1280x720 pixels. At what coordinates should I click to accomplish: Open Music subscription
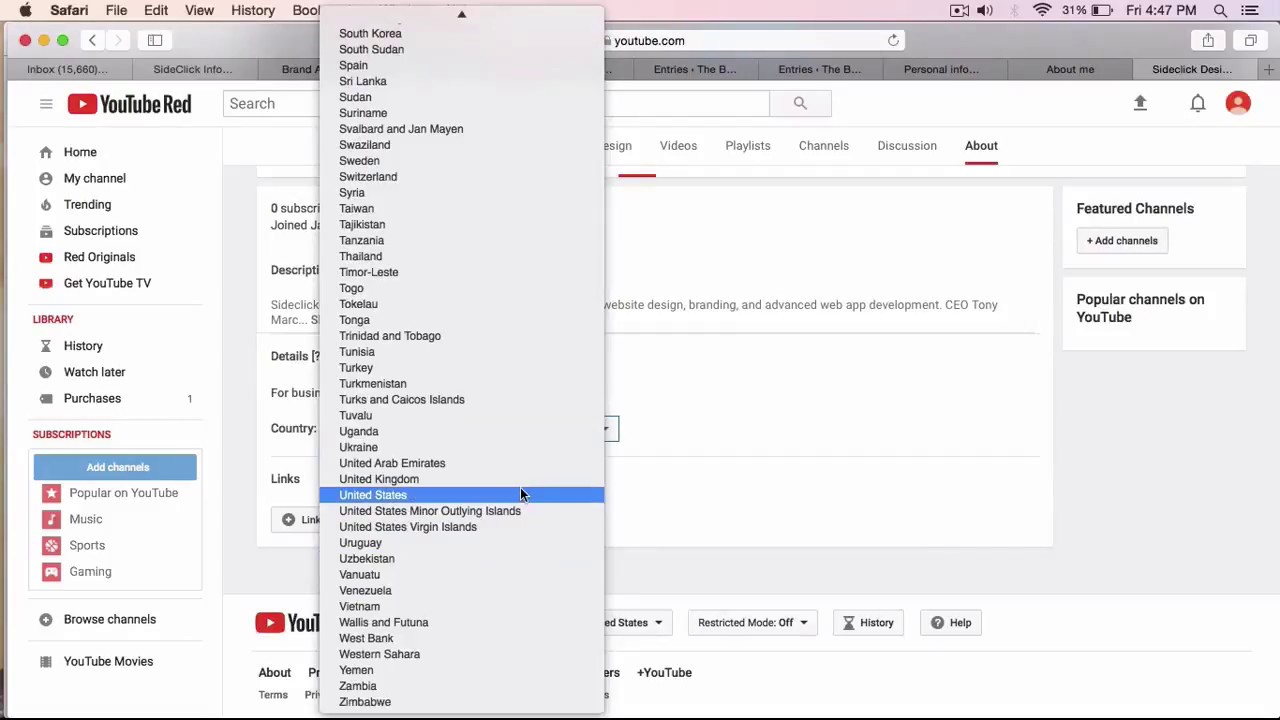(x=85, y=519)
